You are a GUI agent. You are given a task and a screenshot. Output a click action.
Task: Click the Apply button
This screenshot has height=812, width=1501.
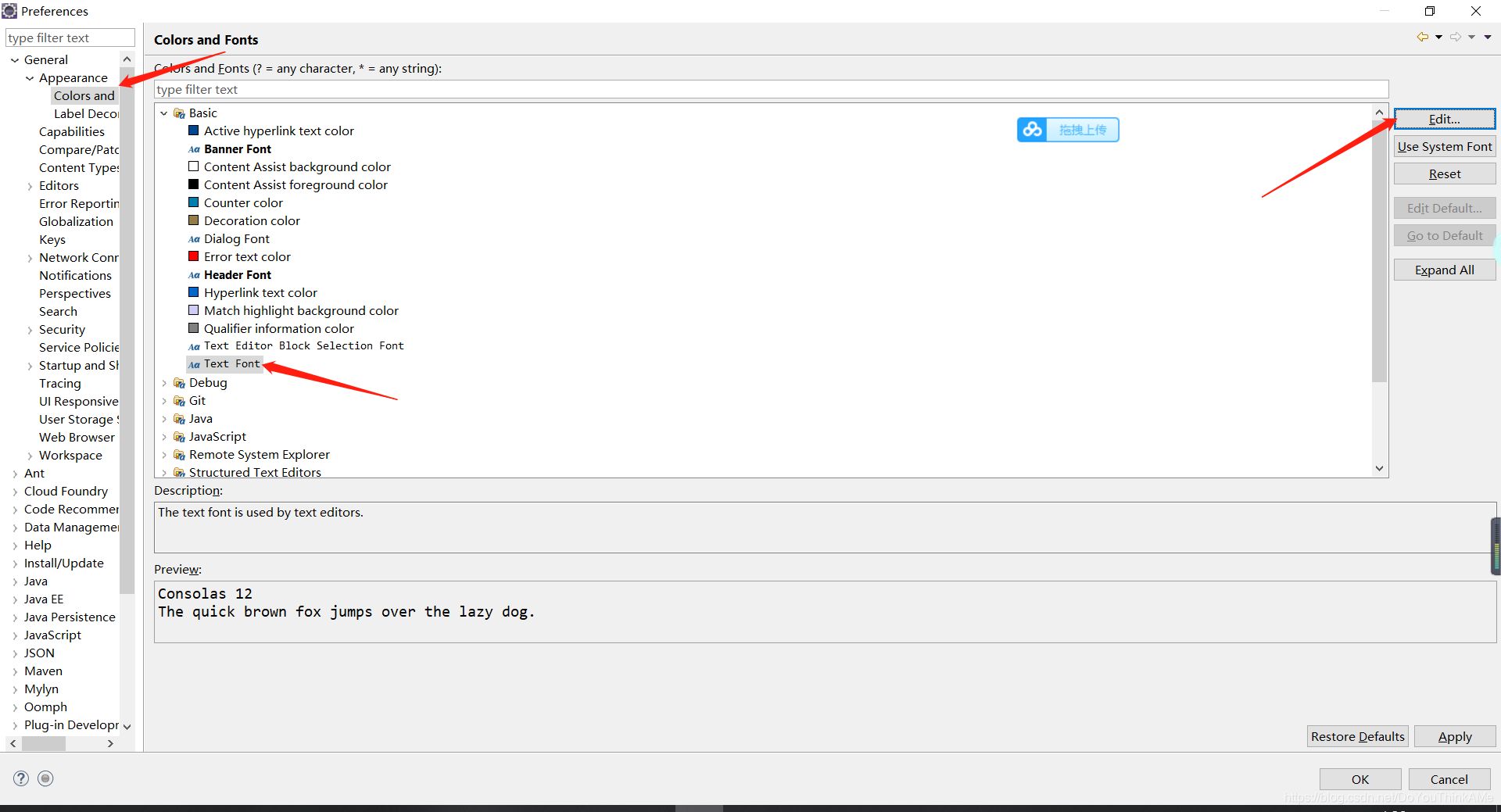pyautogui.click(x=1454, y=736)
